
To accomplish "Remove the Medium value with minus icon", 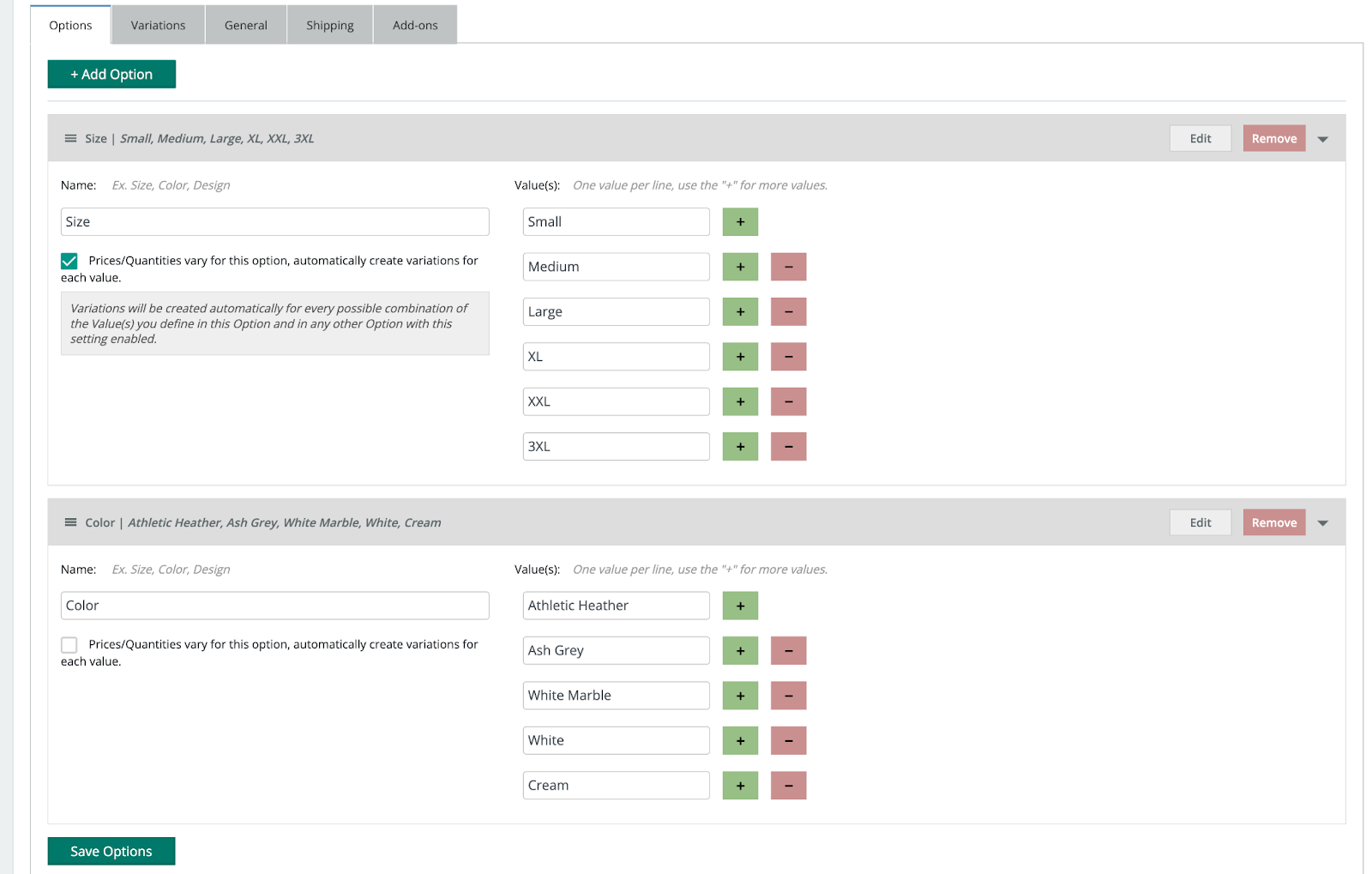I will (x=788, y=267).
